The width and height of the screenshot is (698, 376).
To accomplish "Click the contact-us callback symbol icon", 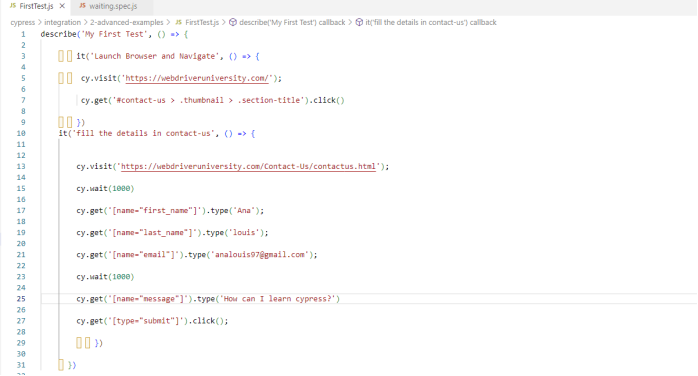I will [x=359, y=22].
